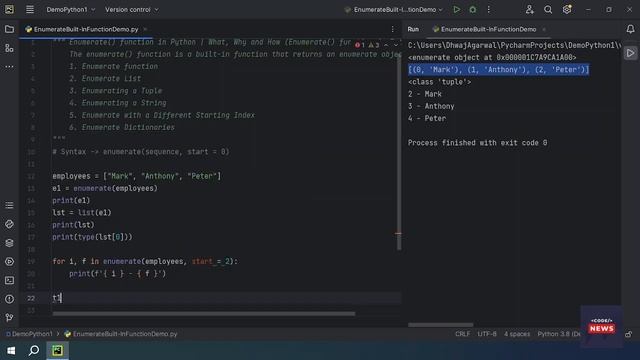Open editor tab options menu (three dots)
The image size is (640, 360).
(393, 29)
